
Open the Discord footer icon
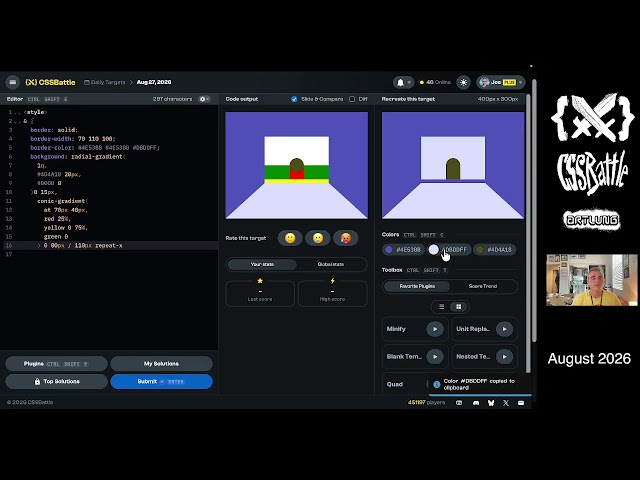click(x=476, y=403)
